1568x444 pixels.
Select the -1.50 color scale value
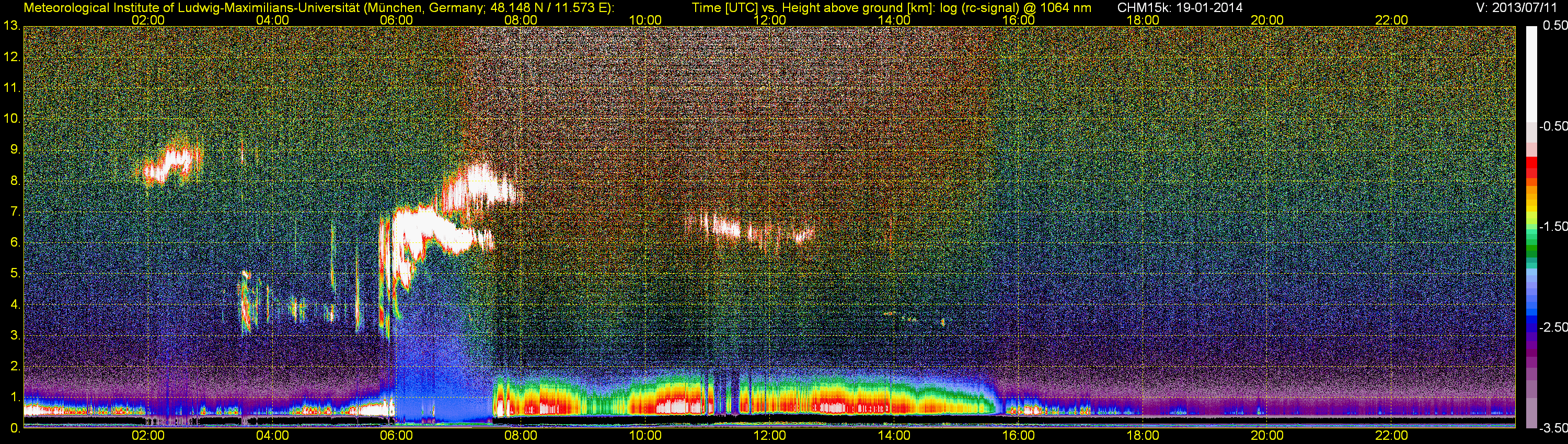1553,227
